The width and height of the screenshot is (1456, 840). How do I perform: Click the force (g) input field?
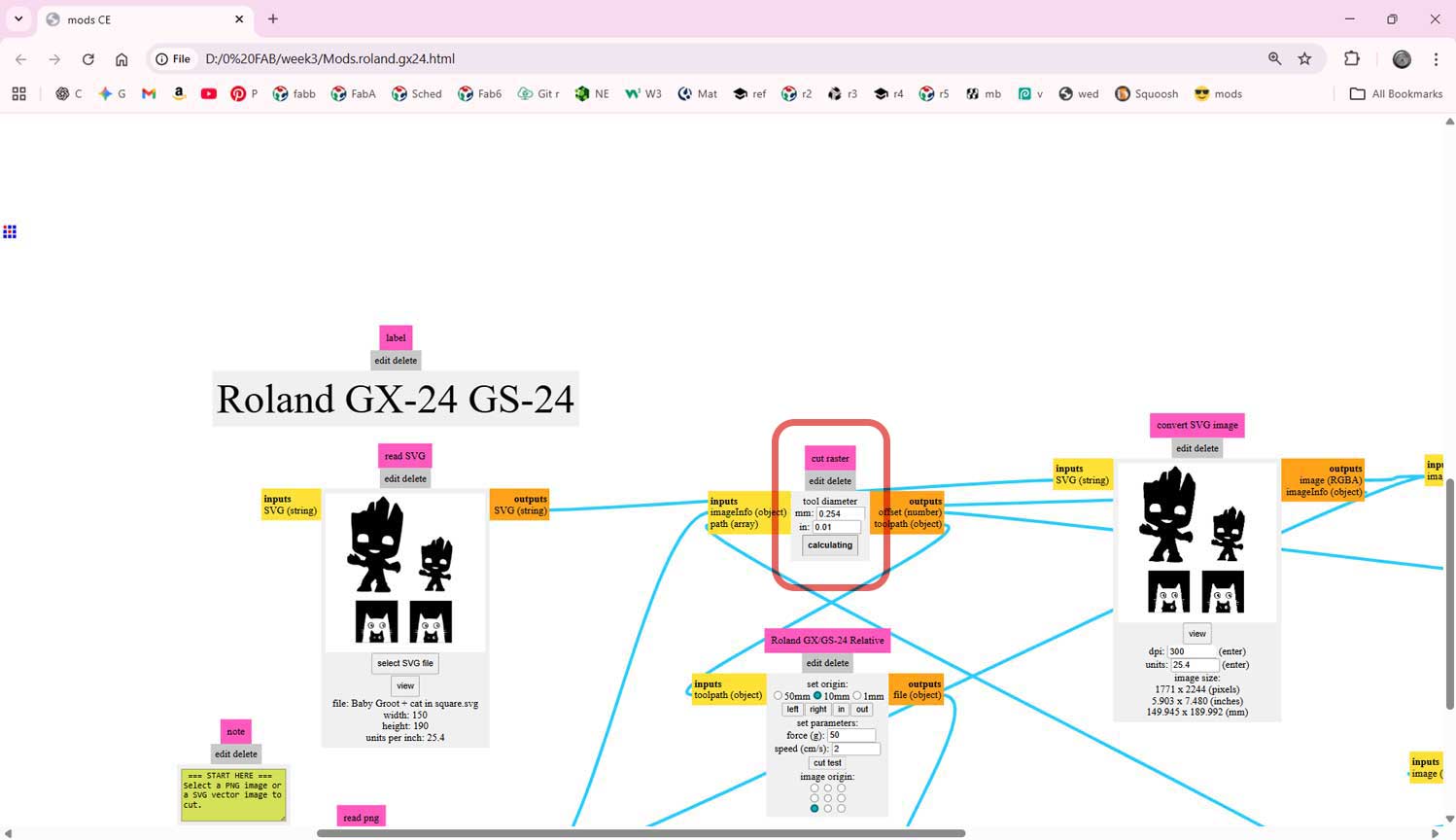pyautogui.click(x=851, y=736)
